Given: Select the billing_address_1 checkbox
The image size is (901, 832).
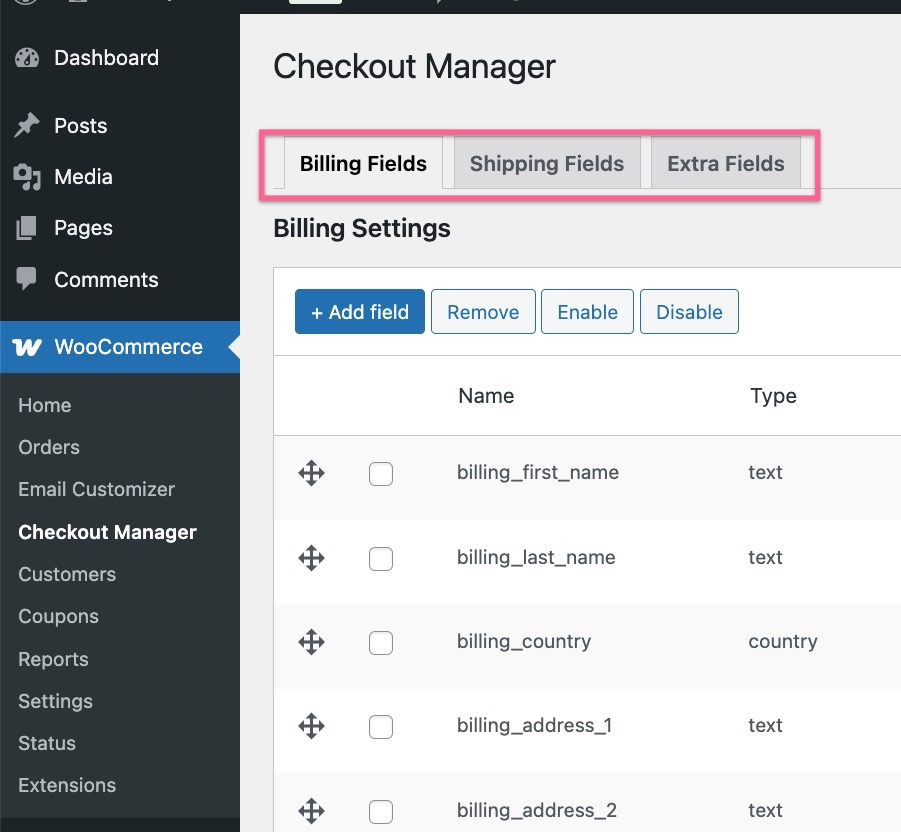Looking at the screenshot, I should click(381, 726).
